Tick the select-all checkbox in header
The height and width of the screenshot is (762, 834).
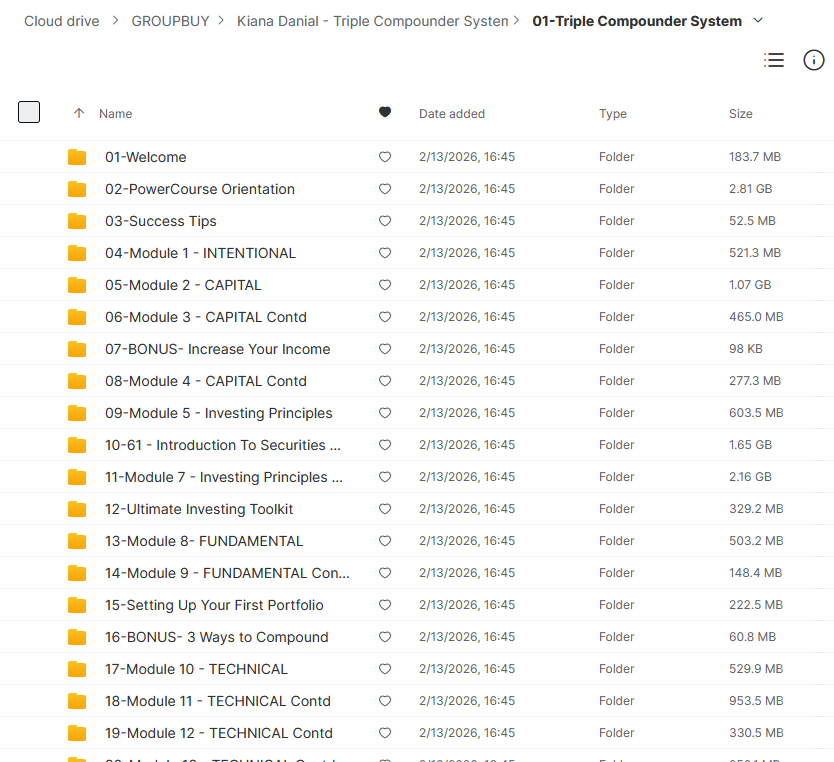tap(29, 112)
